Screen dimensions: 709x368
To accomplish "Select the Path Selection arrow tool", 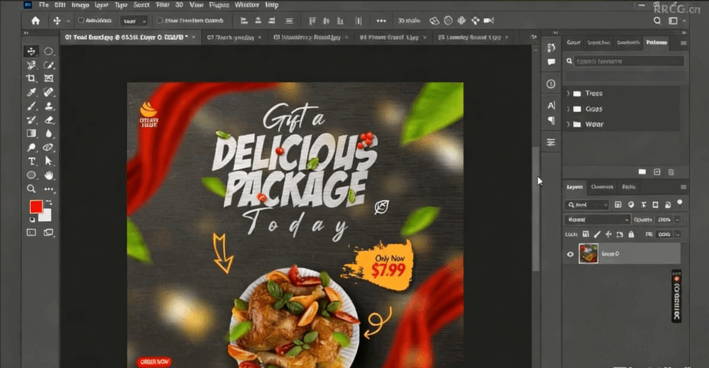I will pyautogui.click(x=48, y=161).
